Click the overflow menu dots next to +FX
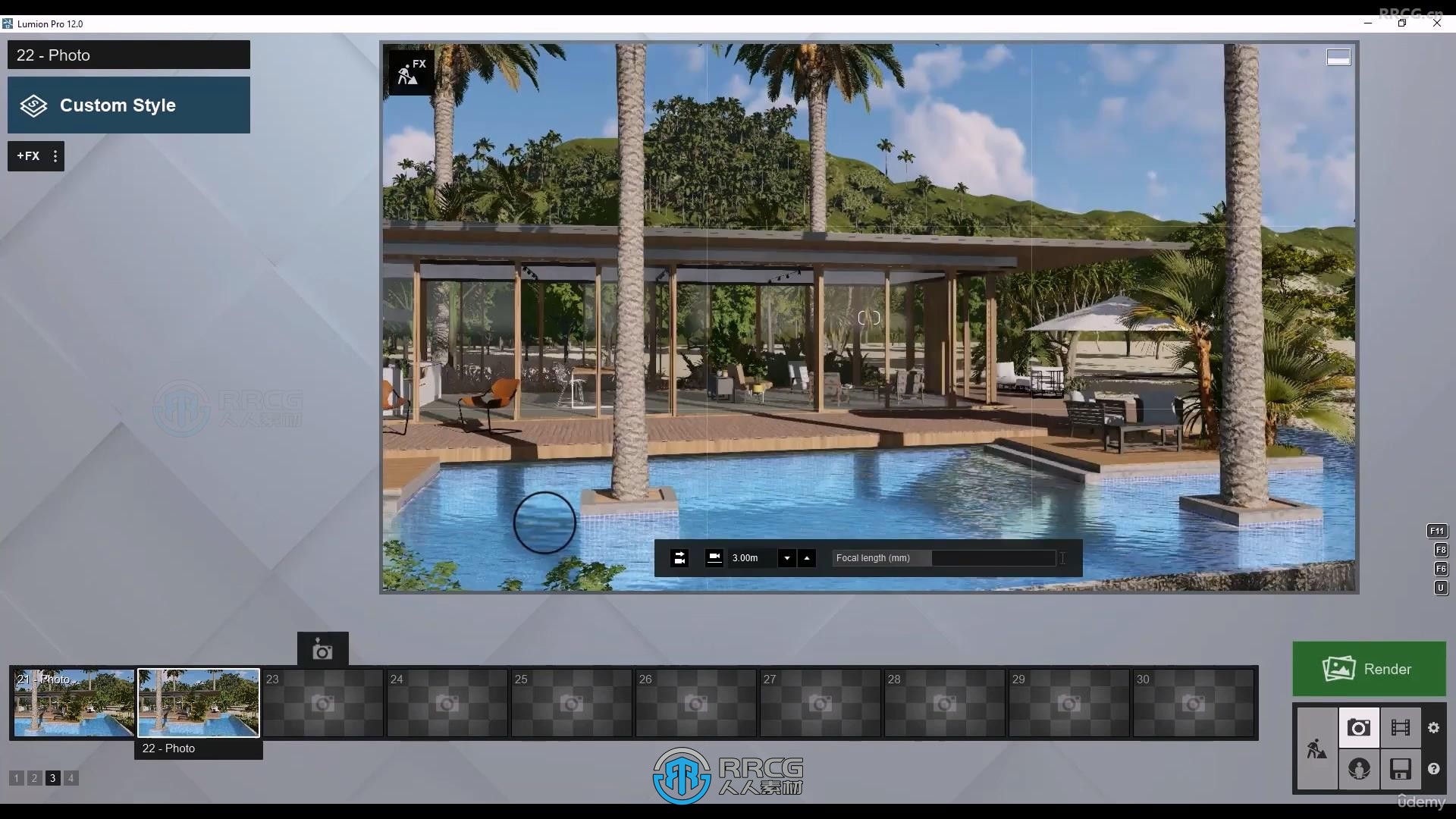 coord(55,155)
